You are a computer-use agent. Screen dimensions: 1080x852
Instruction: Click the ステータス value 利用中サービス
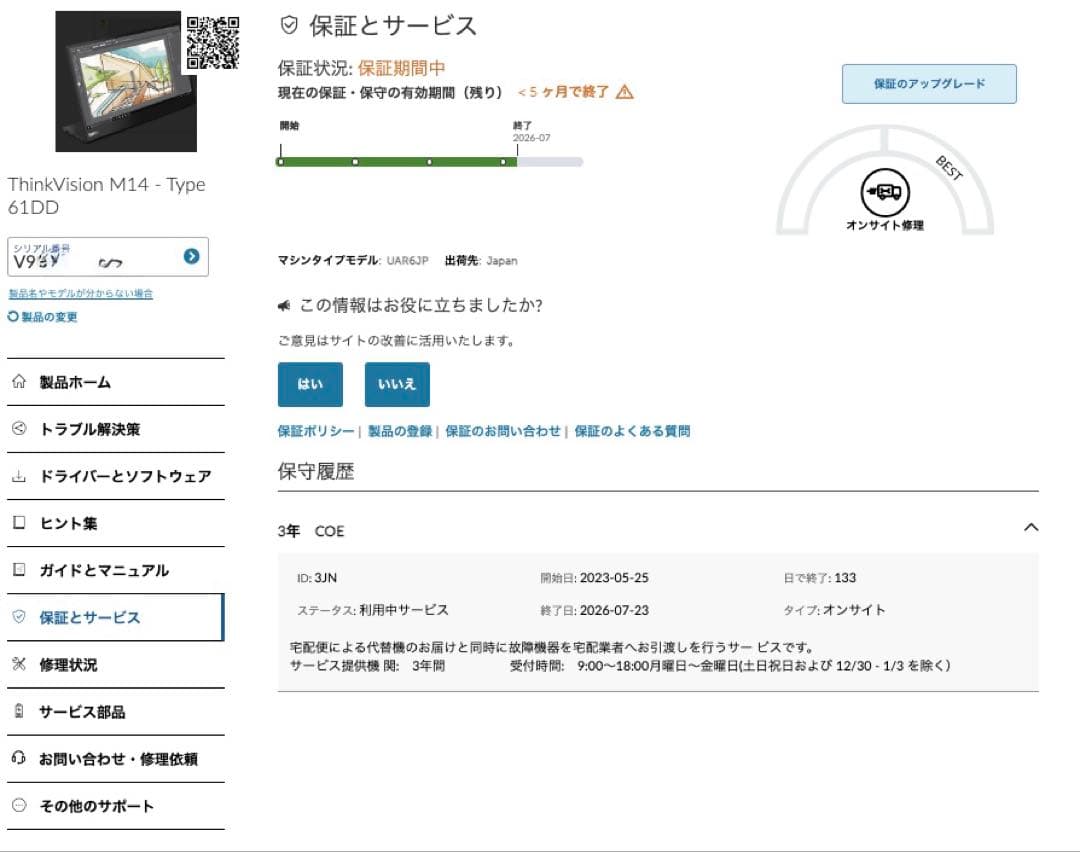click(404, 610)
